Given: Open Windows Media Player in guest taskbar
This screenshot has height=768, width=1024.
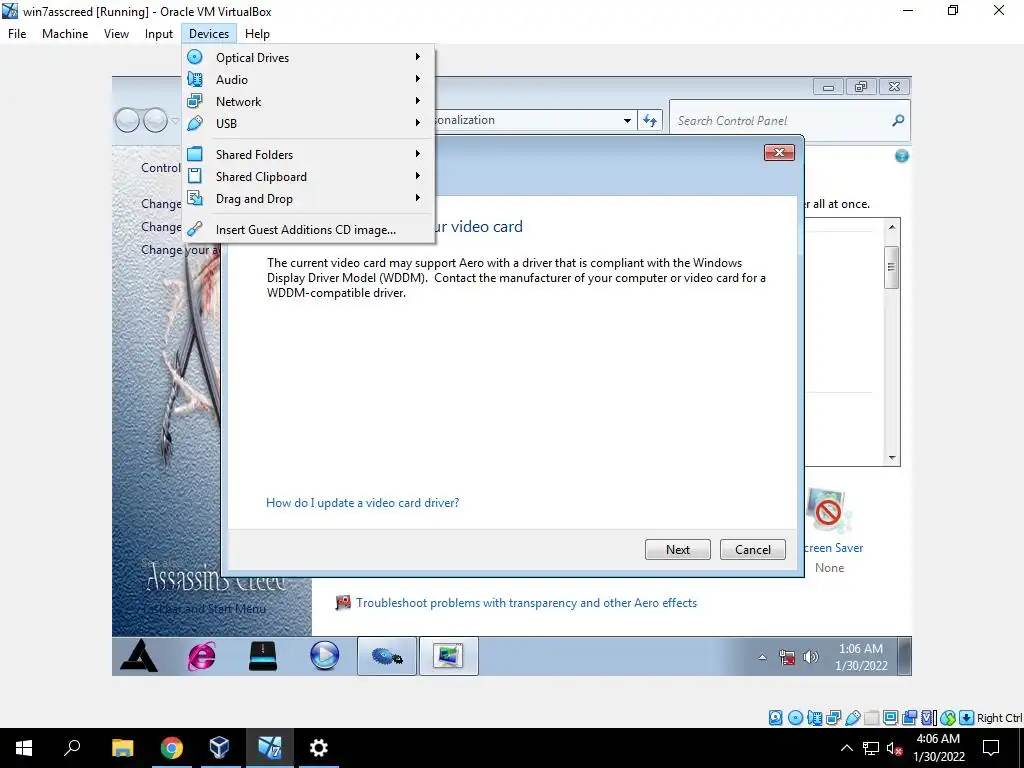Looking at the screenshot, I should point(325,656).
